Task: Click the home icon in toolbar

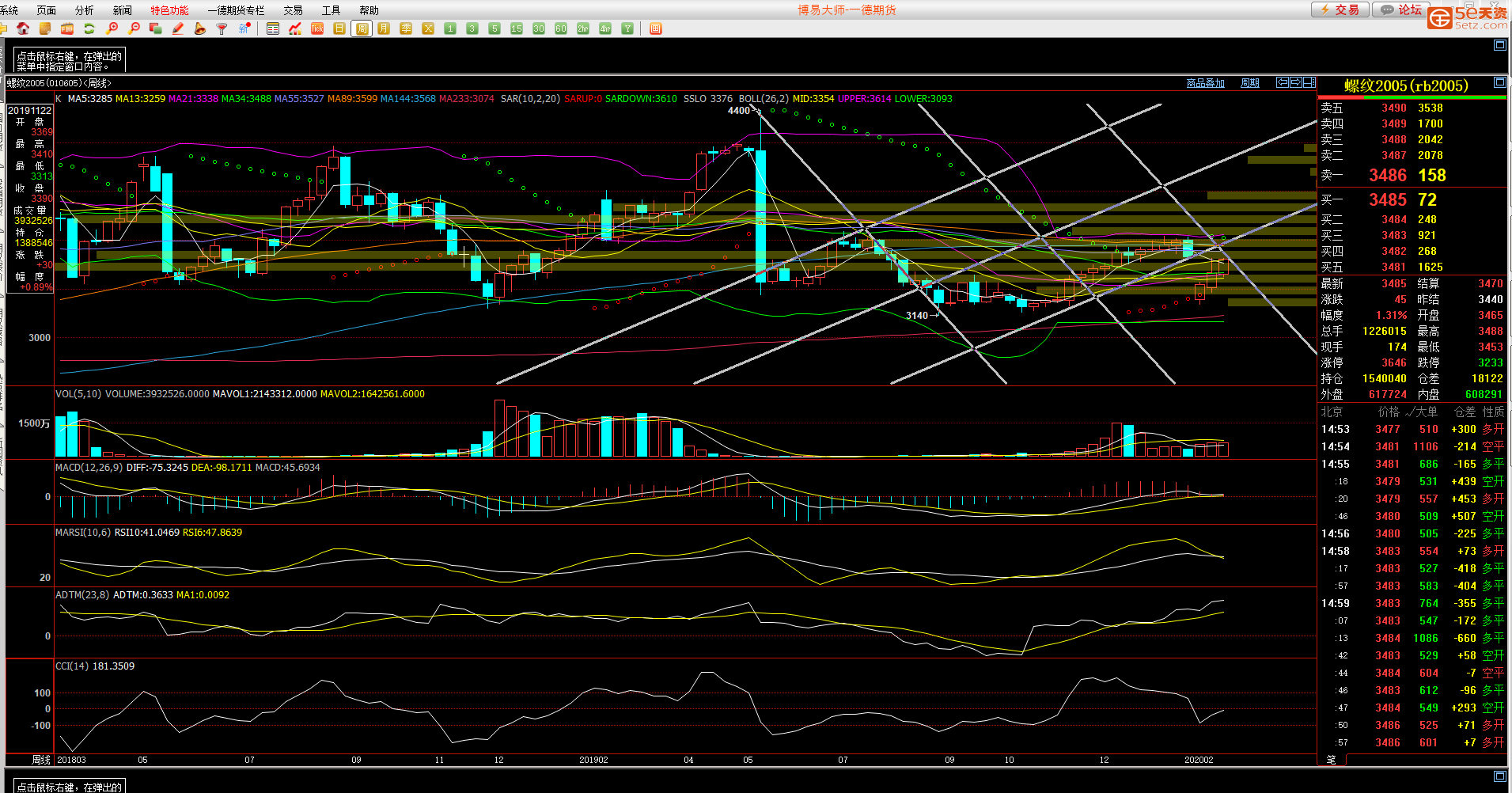Action: (23, 28)
